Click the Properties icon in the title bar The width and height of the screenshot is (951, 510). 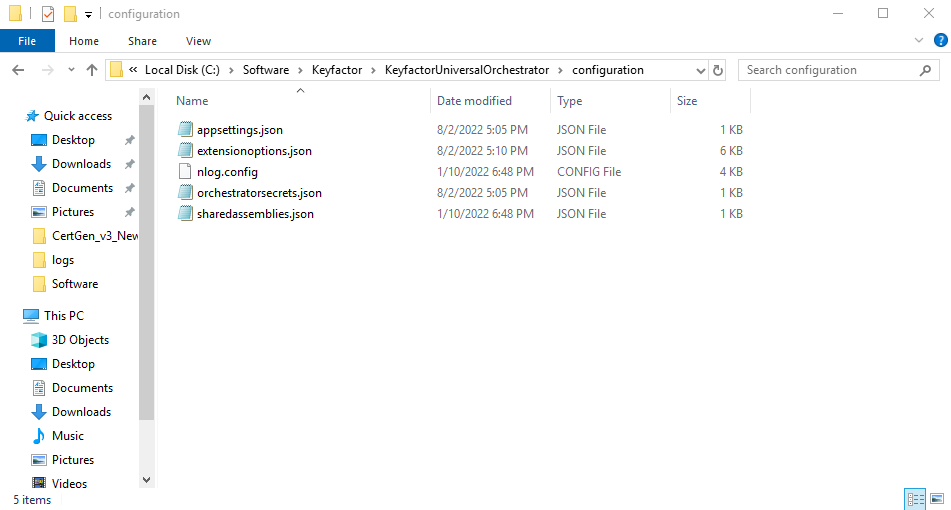(x=48, y=14)
